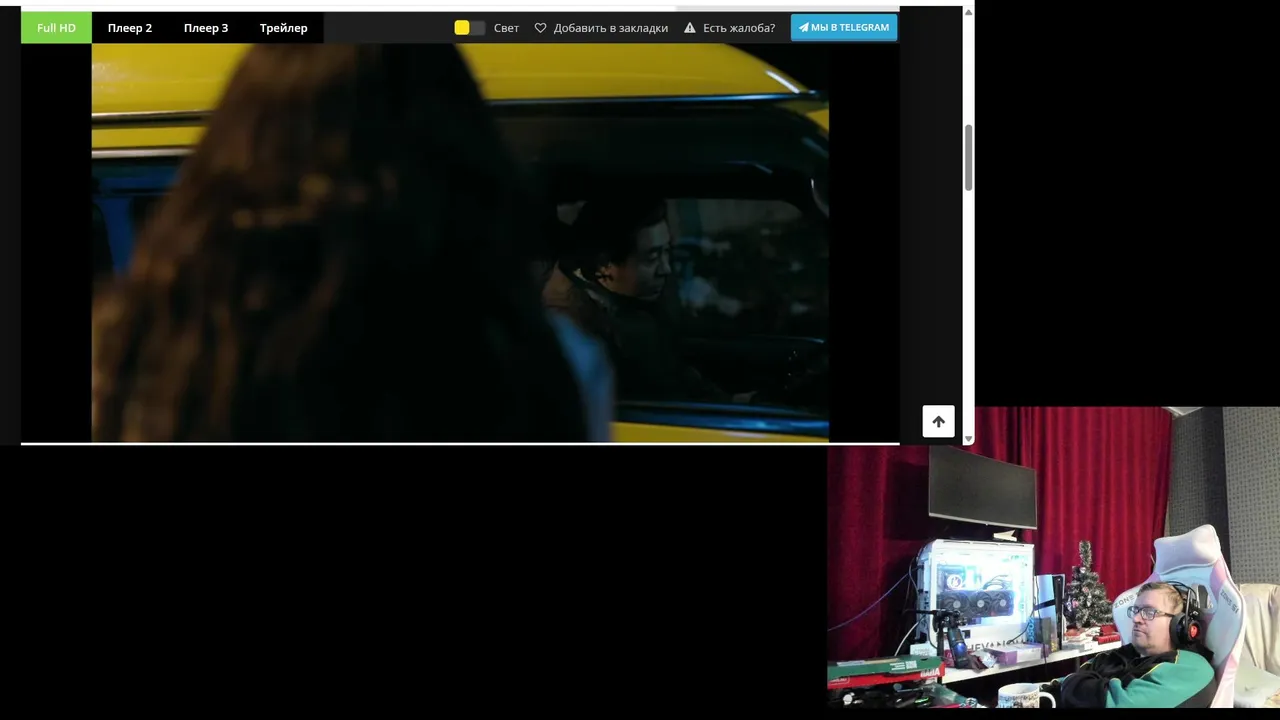Click the movie video player frame
This screenshot has width=1280, height=720.
point(460,243)
